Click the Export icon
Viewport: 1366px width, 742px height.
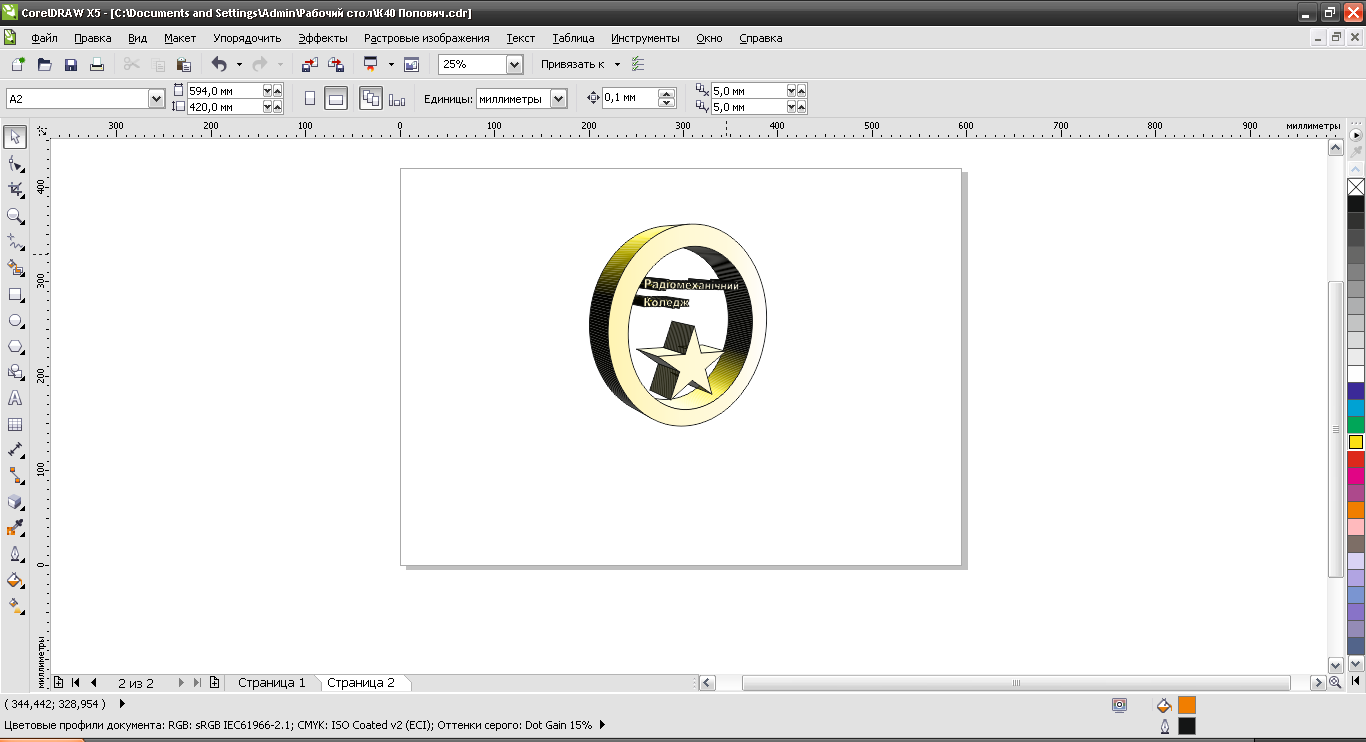[336, 64]
